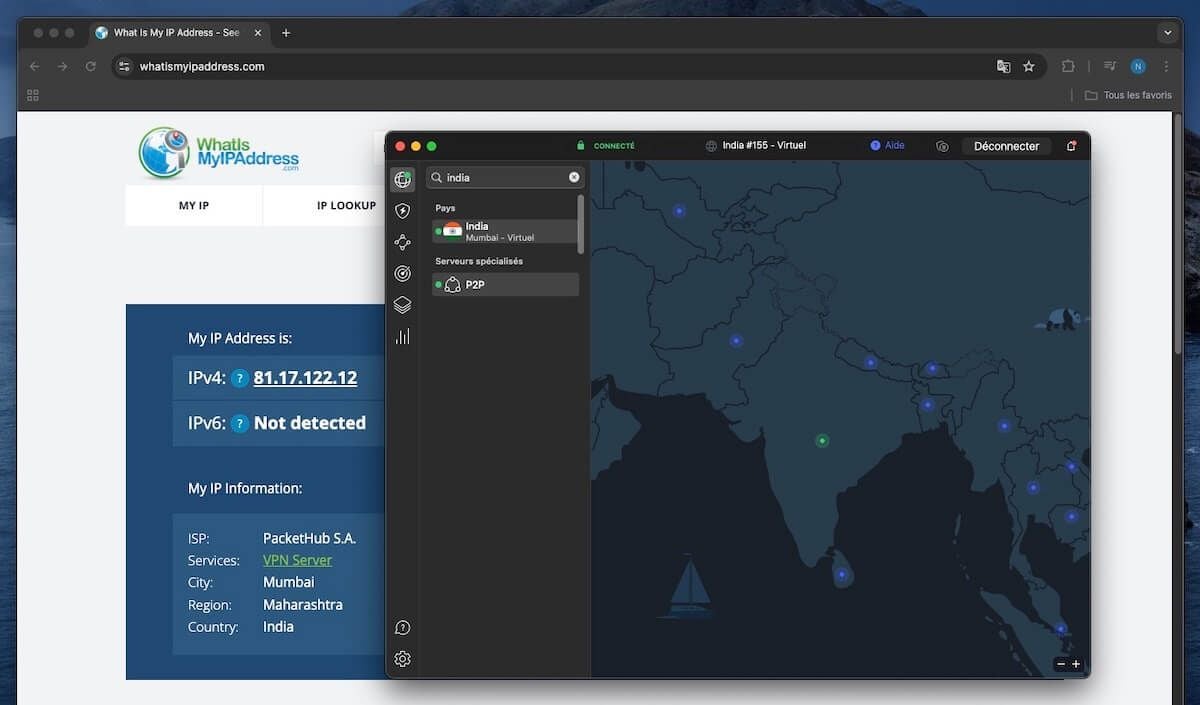The image size is (1200, 705).
Task: Open a new Chrome tab
Action: pos(286,33)
